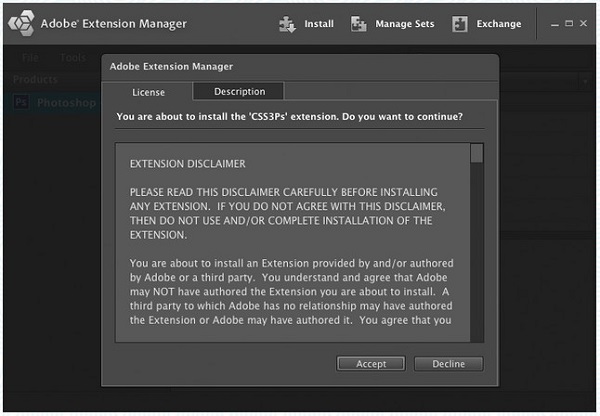Accept the extension disclaimer
The width and height of the screenshot is (600, 416).
coord(371,364)
